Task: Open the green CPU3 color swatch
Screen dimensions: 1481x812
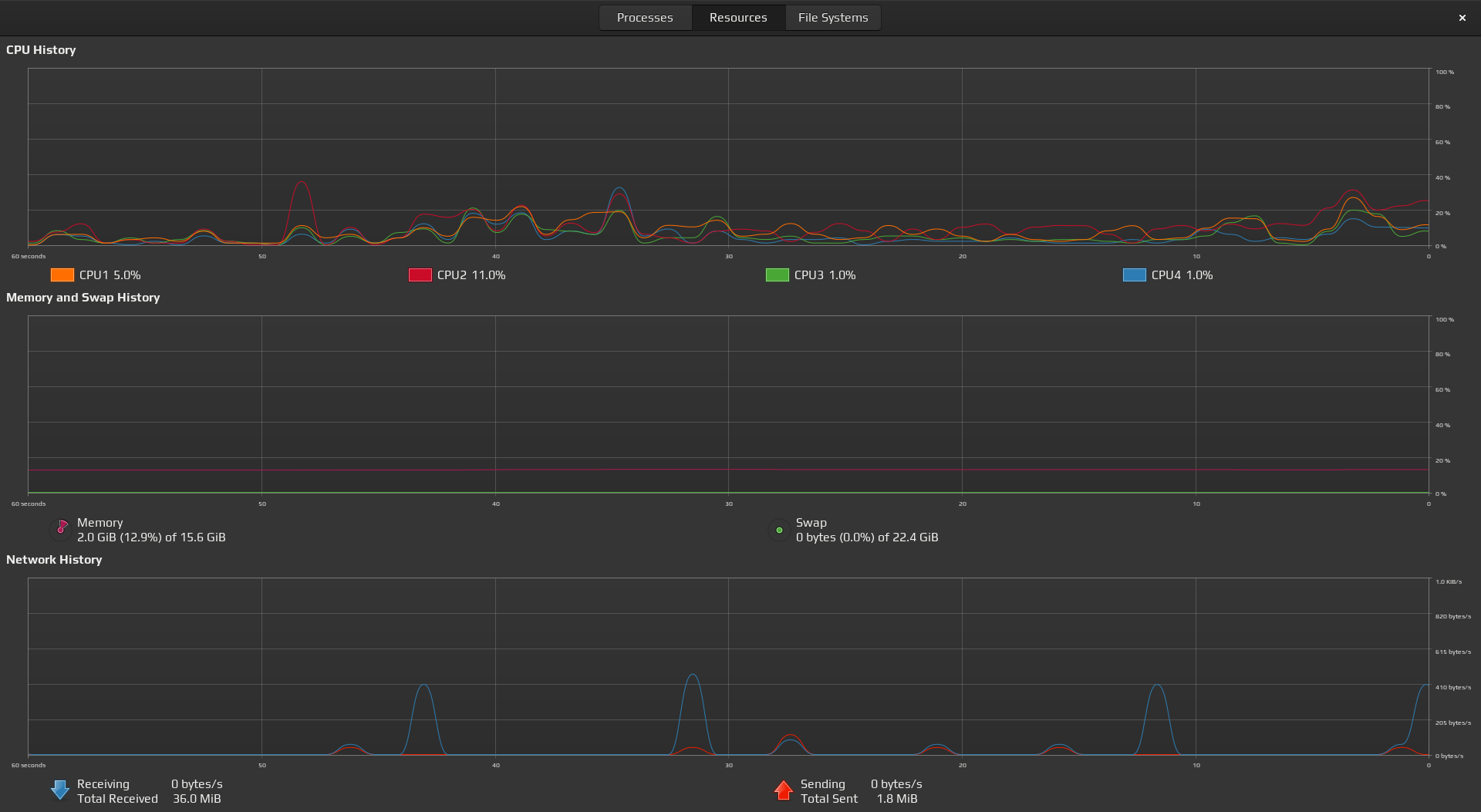Action: (x=777, y=275)
